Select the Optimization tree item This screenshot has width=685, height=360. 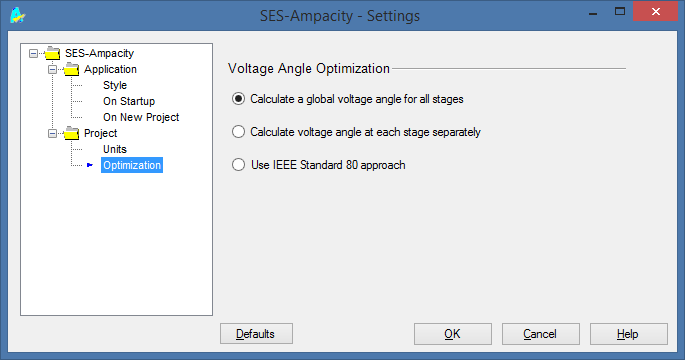(132, 165)
